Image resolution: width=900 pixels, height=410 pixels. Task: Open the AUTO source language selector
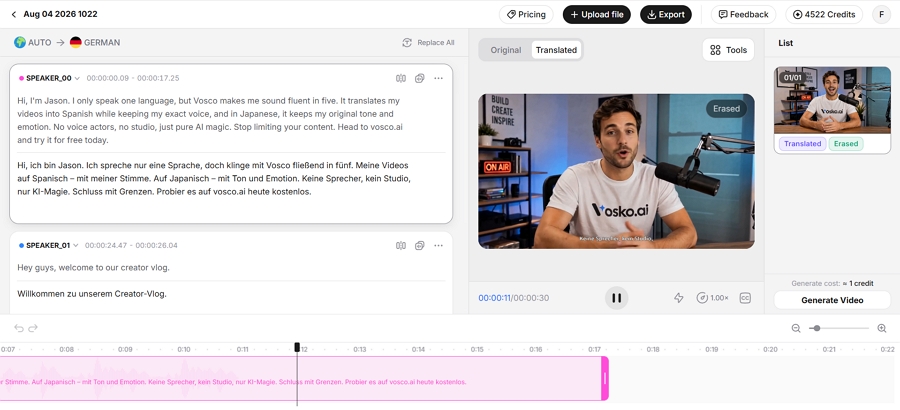click(x=33, y=42)
